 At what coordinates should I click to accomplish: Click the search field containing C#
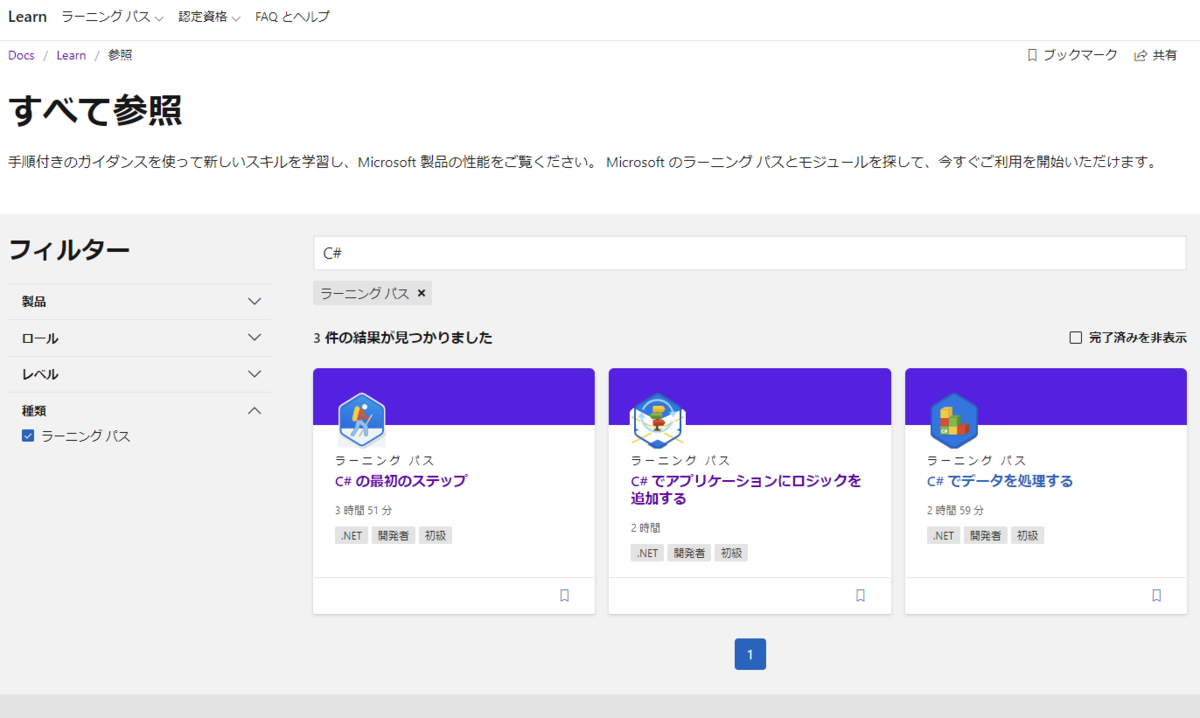point(750,253)
